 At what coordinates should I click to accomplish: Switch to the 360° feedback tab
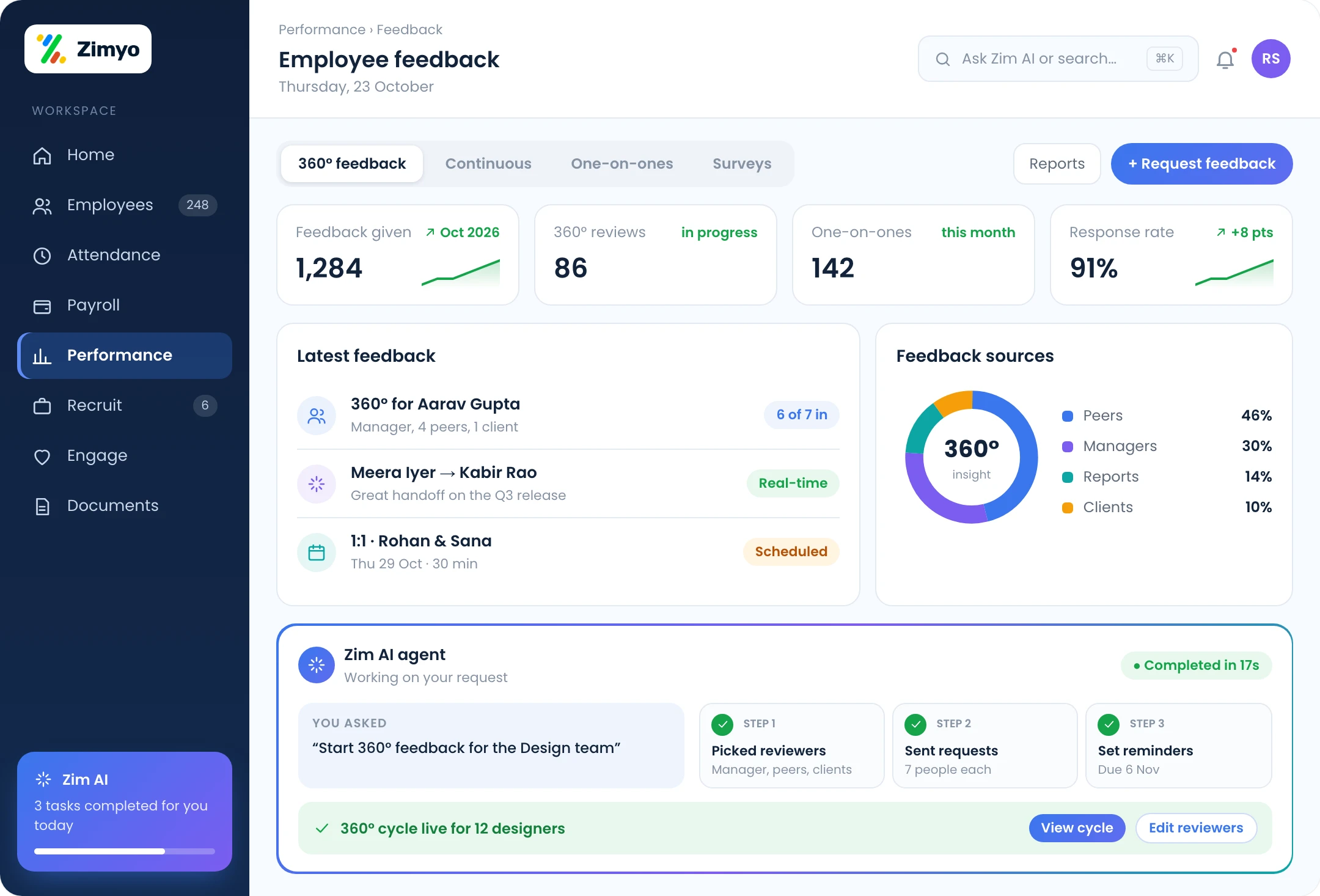click(x=352, y=164)
